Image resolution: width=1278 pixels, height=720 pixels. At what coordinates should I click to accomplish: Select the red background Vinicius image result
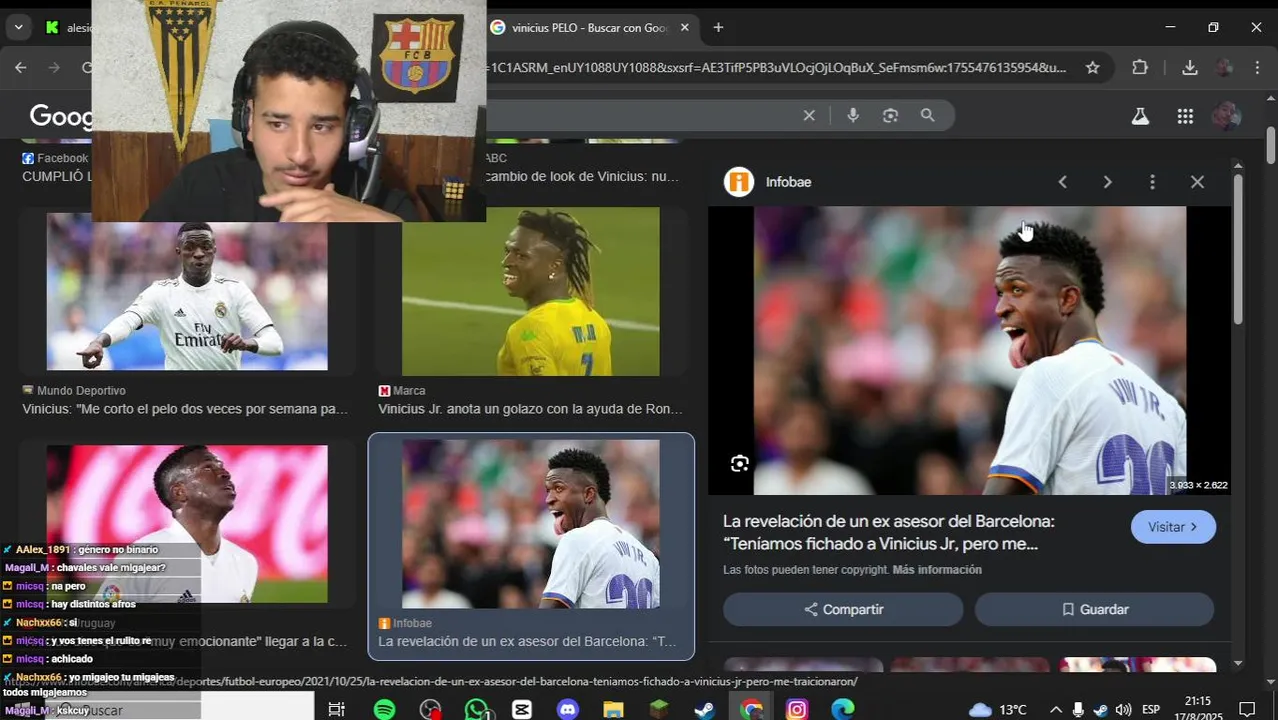[x=187, y=524]
